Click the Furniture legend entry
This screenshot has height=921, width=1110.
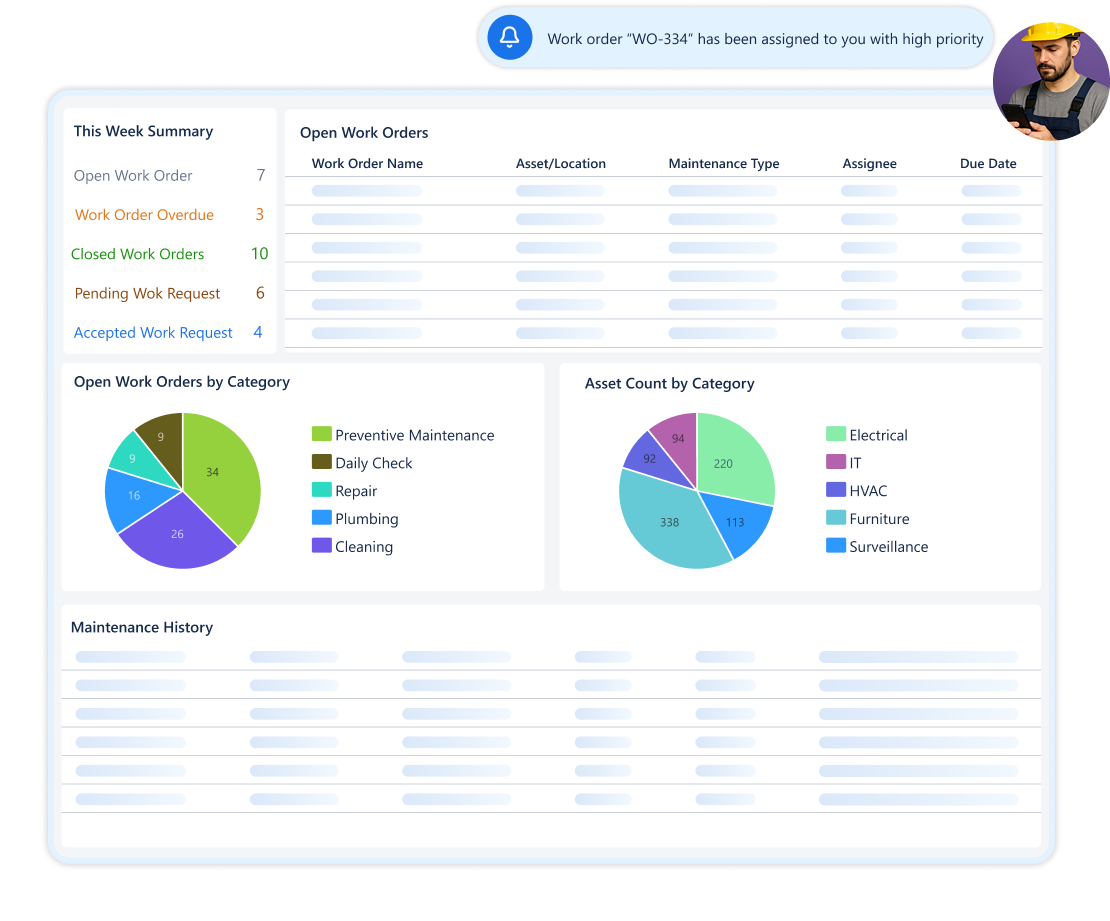point(868,518)
